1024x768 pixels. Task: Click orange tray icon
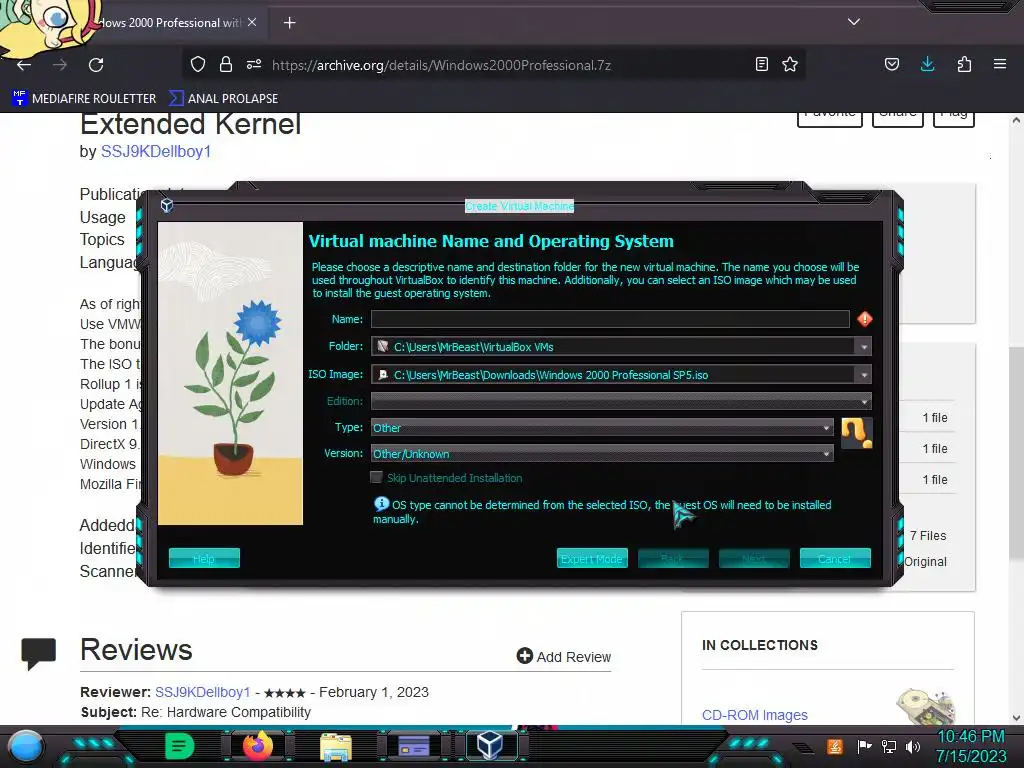pyautogui.click(x=834, y=746)
